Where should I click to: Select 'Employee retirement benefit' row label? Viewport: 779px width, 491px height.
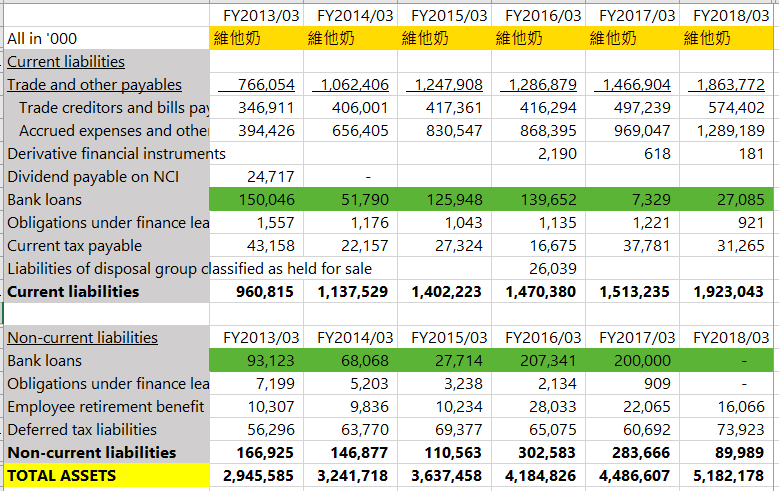click(107, 407)
